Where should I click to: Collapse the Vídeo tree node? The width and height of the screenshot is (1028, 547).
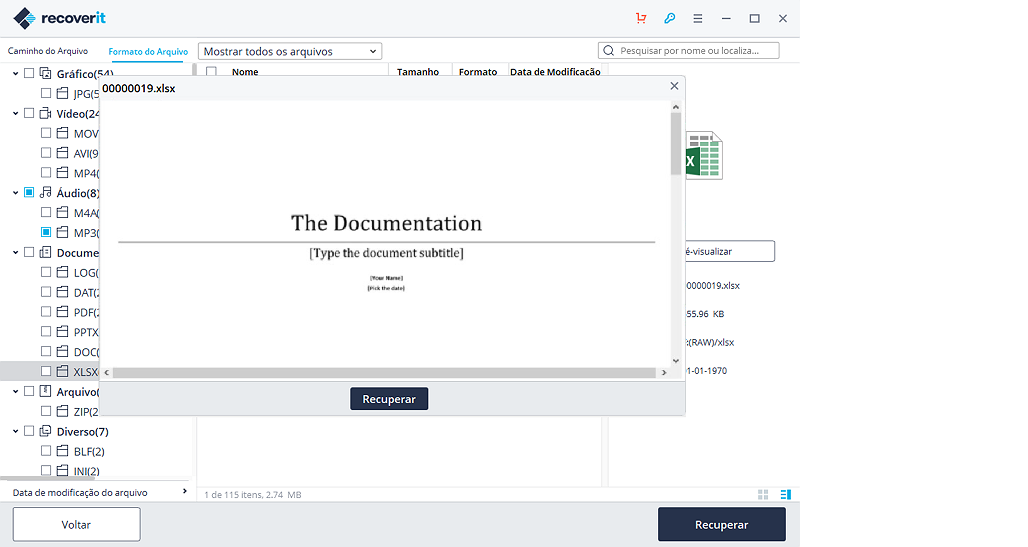tap(15, 113)
